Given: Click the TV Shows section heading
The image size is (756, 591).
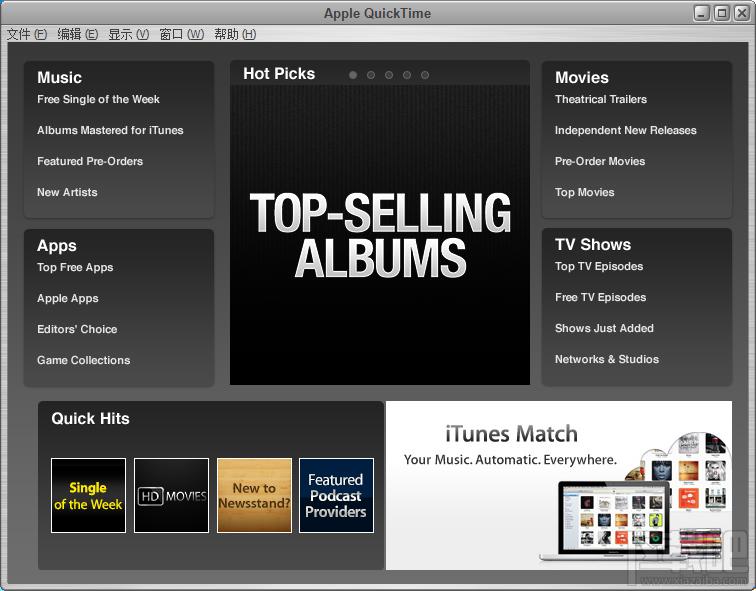Looking at the screenshot, I should (x=593, y=245).
